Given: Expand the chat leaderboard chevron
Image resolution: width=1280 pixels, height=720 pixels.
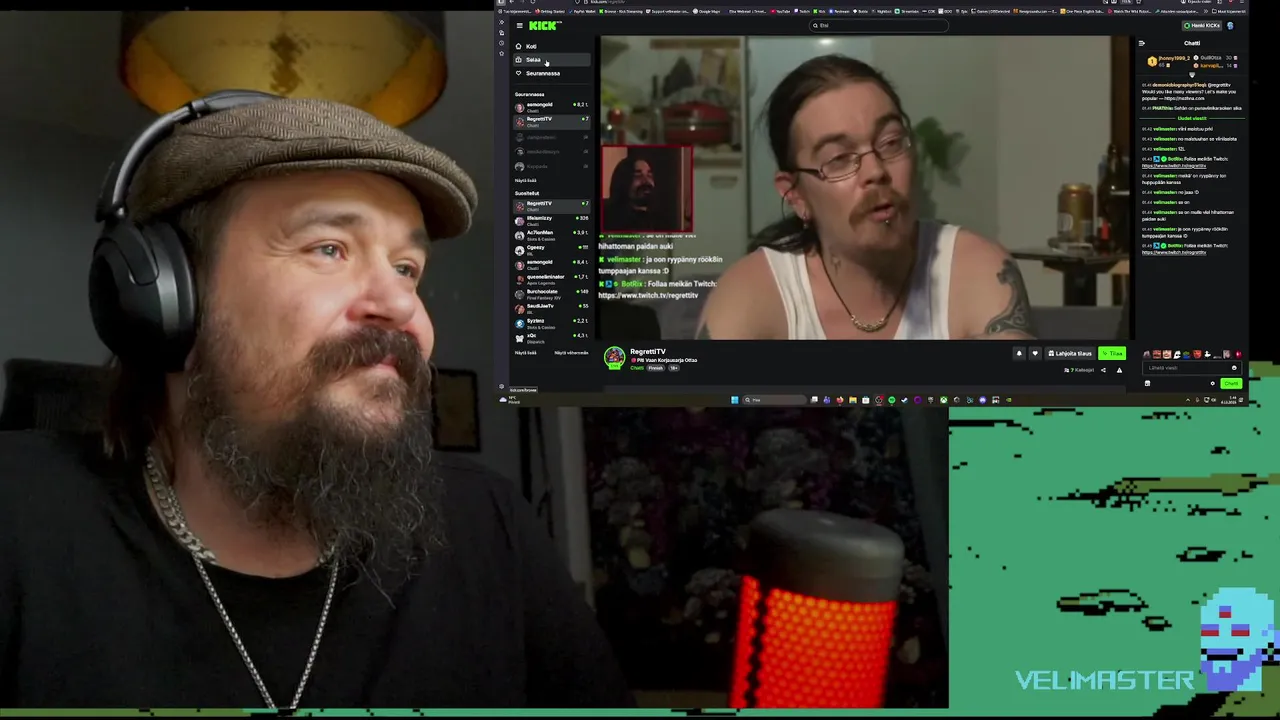Looking at the screenshot, I should (x=1192, y=75).
